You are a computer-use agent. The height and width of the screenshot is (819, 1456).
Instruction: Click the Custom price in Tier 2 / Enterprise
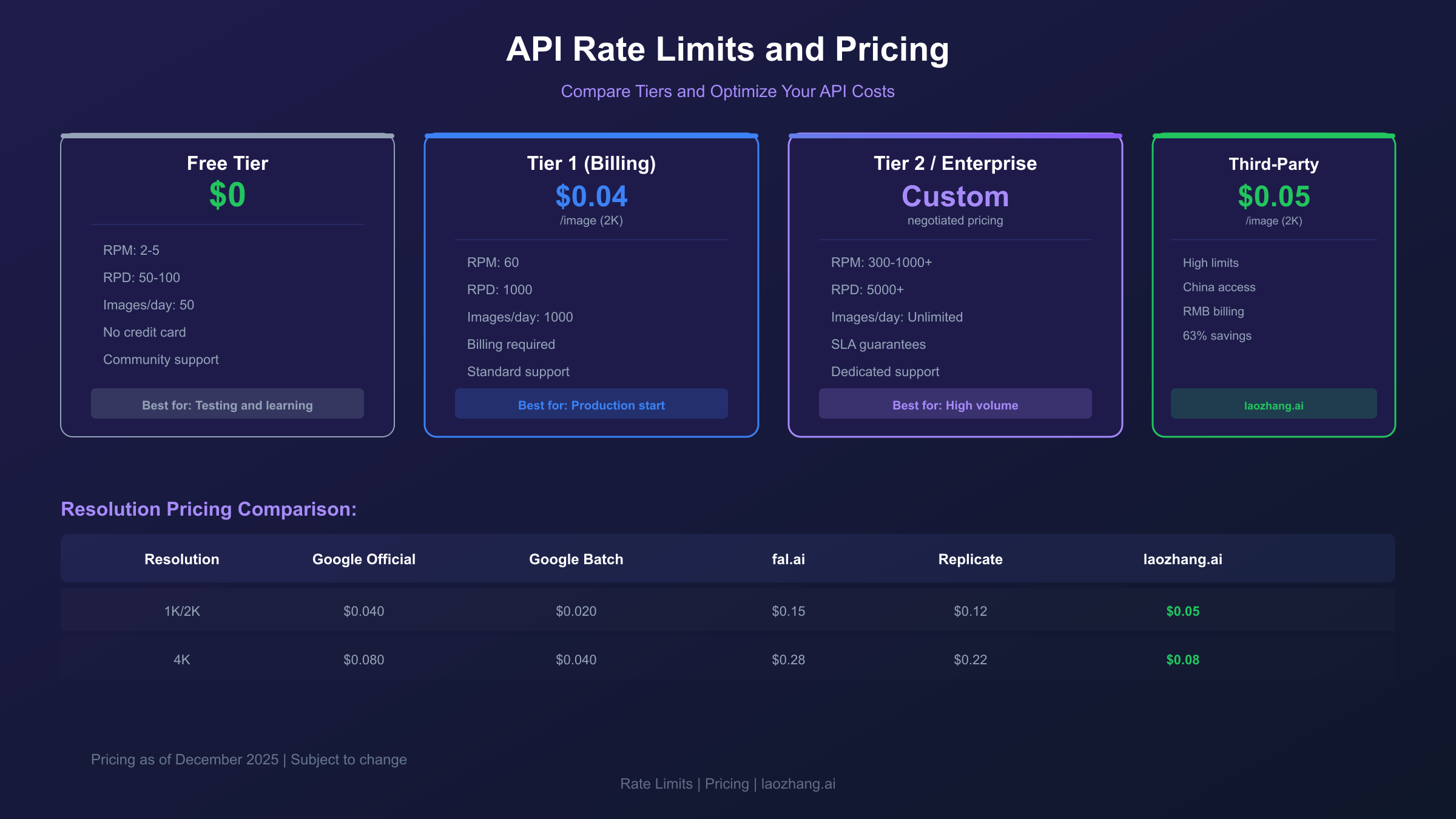coord(955,196)
